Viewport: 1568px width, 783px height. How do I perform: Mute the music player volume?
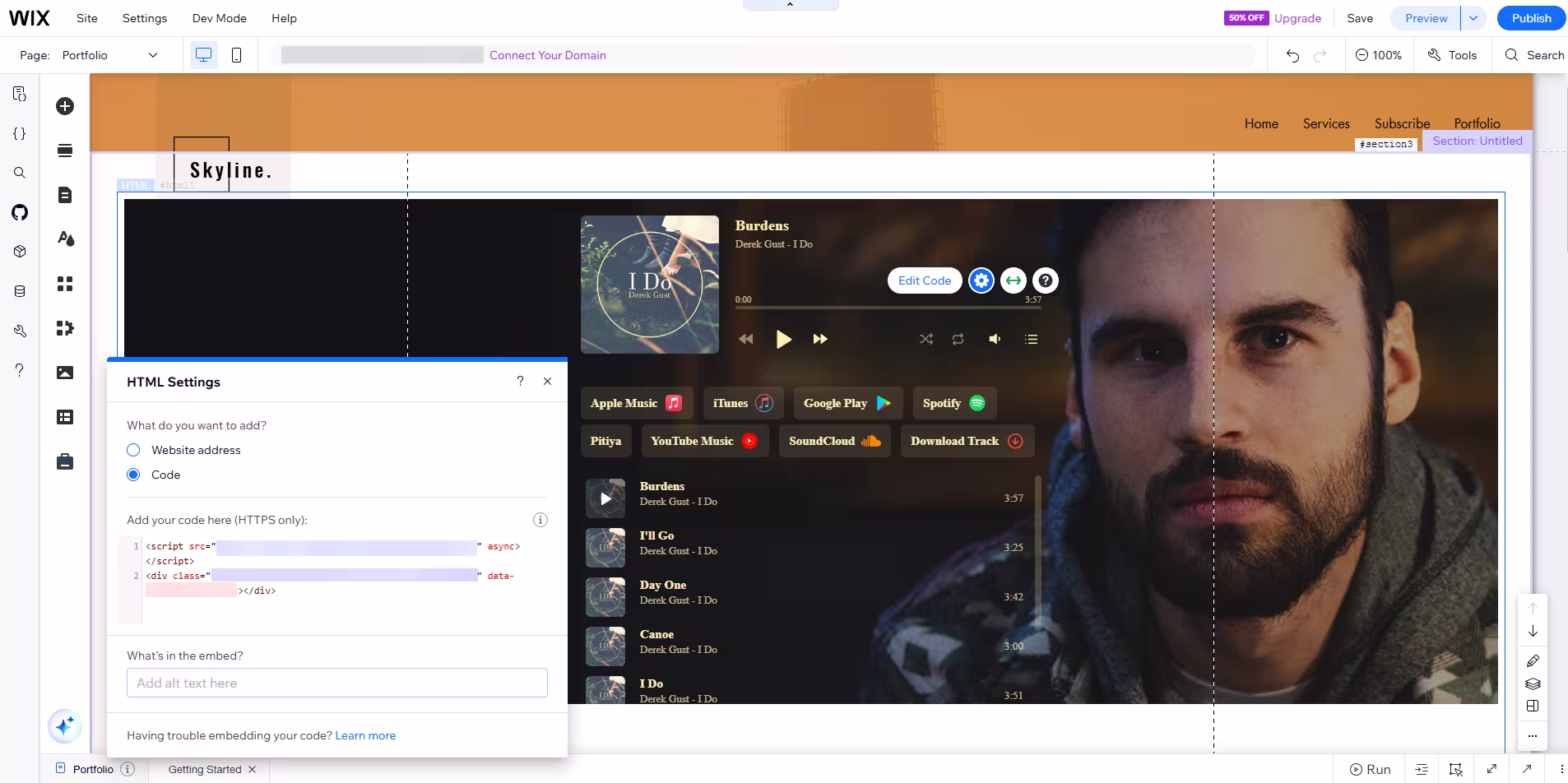(995, 339)
